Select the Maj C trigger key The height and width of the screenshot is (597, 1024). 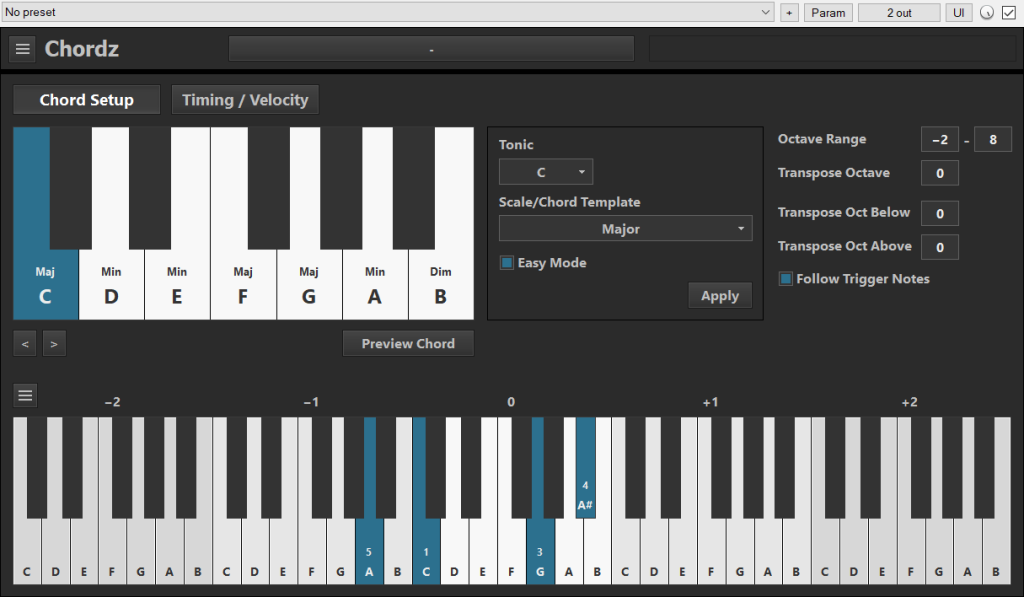[x=45, y=285]
